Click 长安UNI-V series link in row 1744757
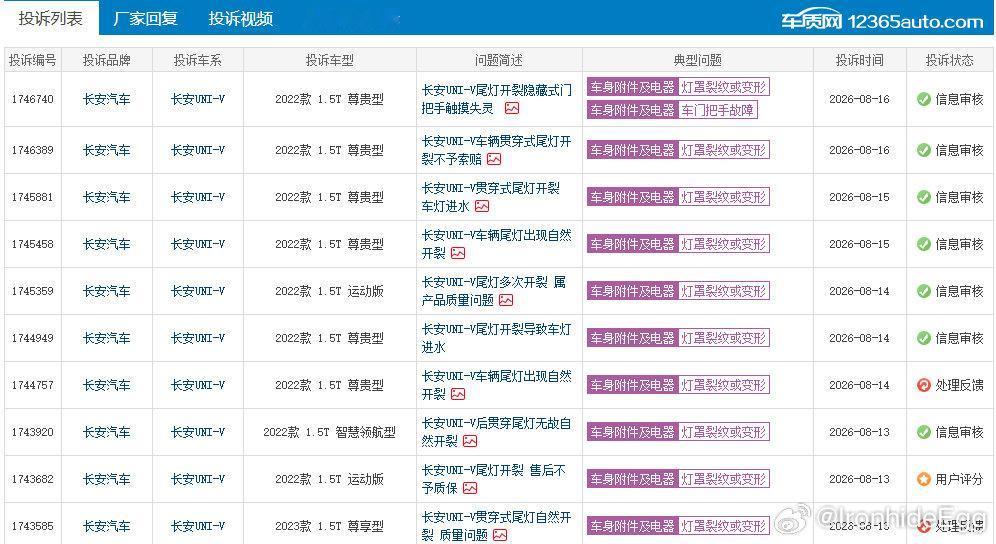This screenshot has height=544, width=996. (x=198, y=385)
